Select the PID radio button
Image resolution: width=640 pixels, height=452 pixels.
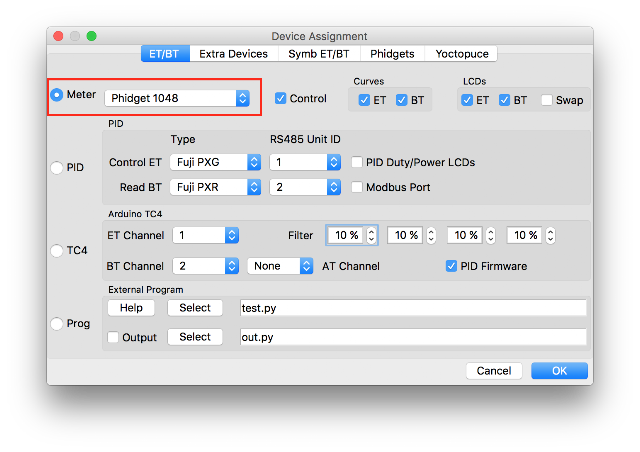click(x=57, y=168)
